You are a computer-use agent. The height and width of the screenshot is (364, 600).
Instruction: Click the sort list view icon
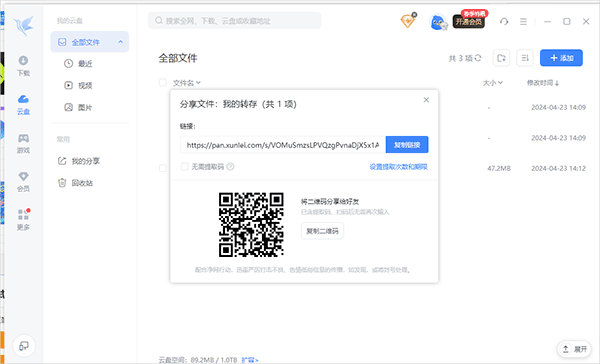tap(525, 58)
